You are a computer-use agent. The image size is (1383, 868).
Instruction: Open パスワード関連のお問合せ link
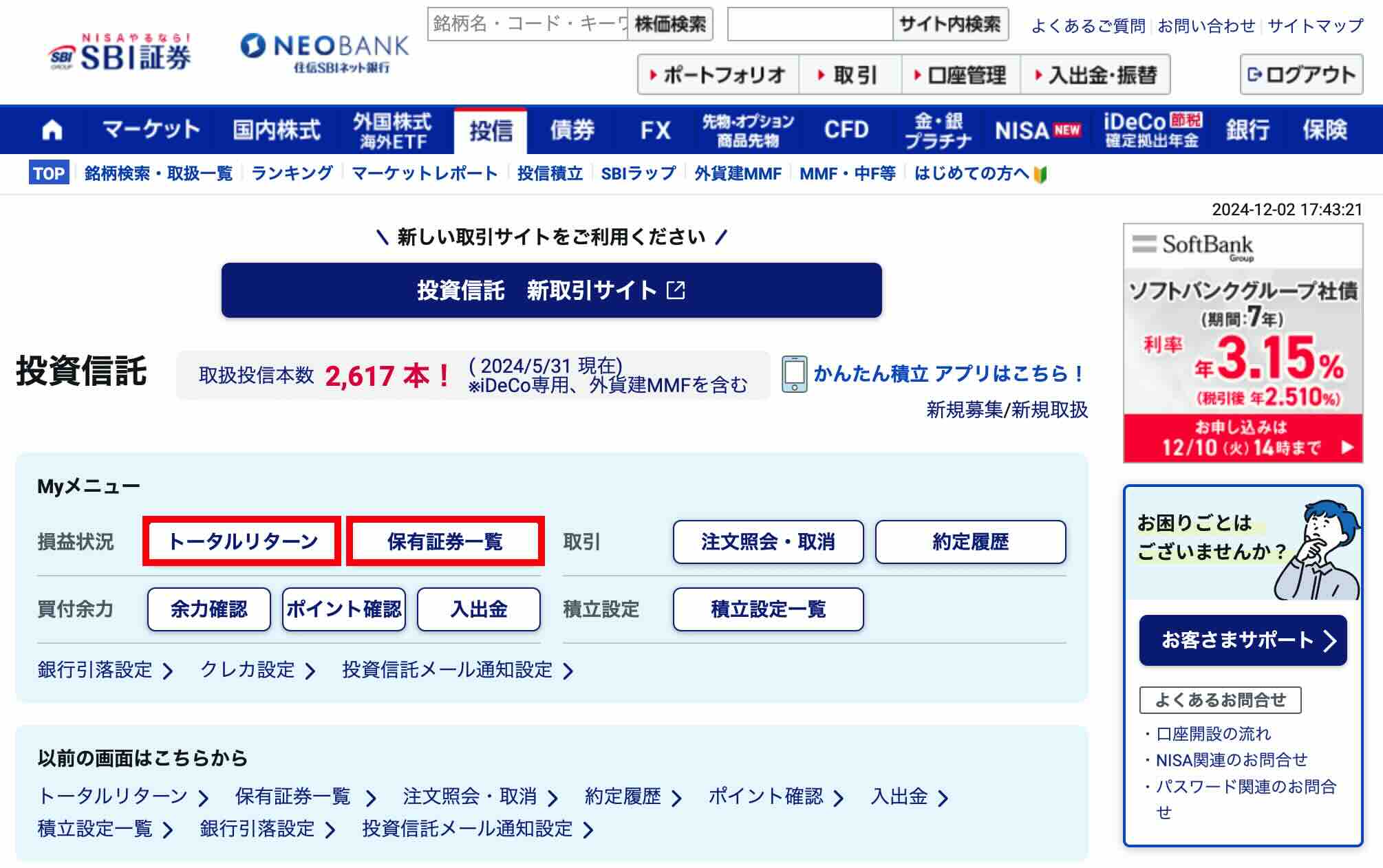coord(1246,799)
